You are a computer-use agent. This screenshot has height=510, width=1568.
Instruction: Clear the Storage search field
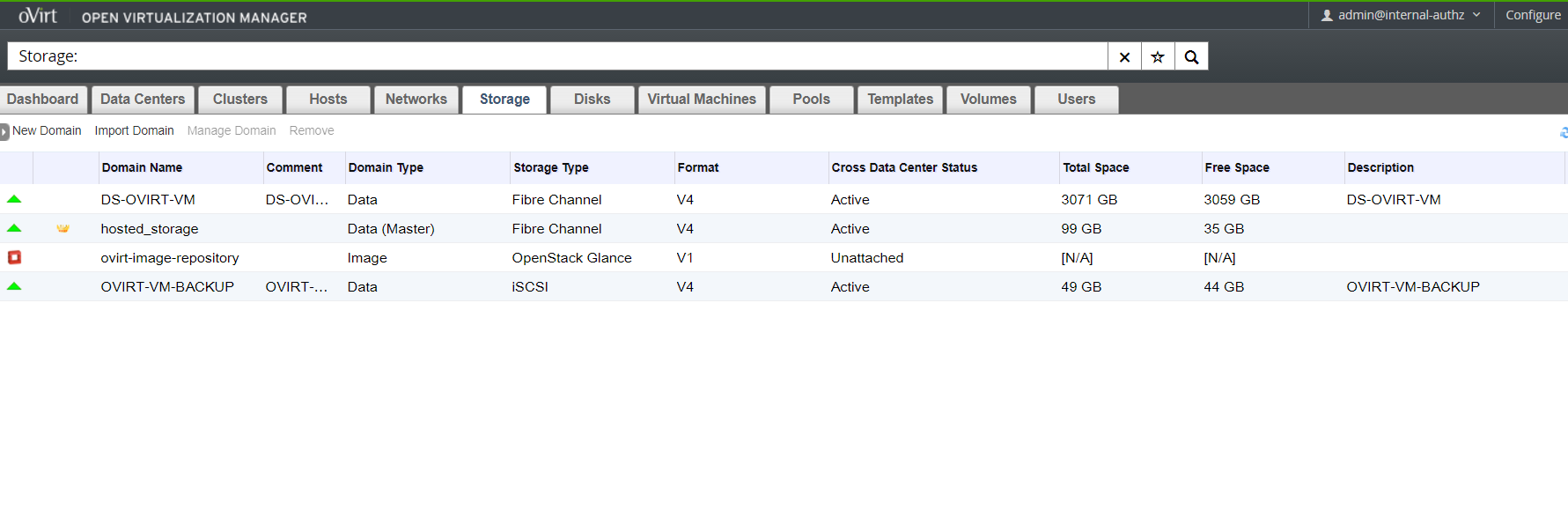(1124, 56)
